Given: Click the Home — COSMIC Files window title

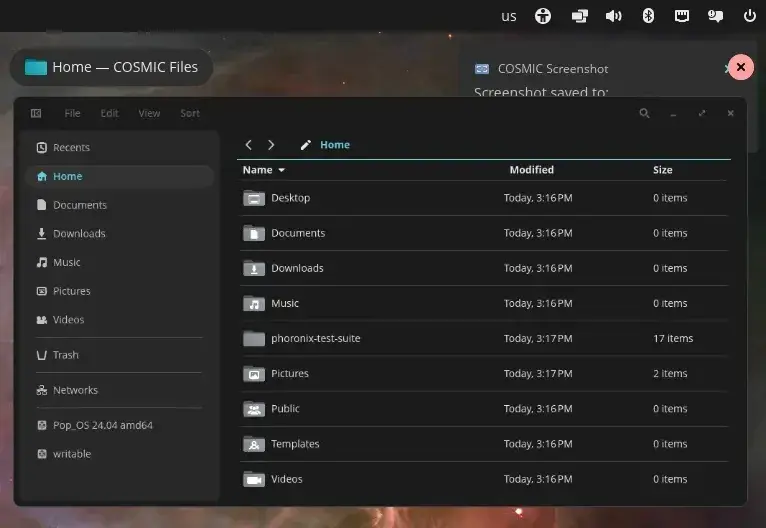Looking at the screenshot, I should [x=111, y=67].
